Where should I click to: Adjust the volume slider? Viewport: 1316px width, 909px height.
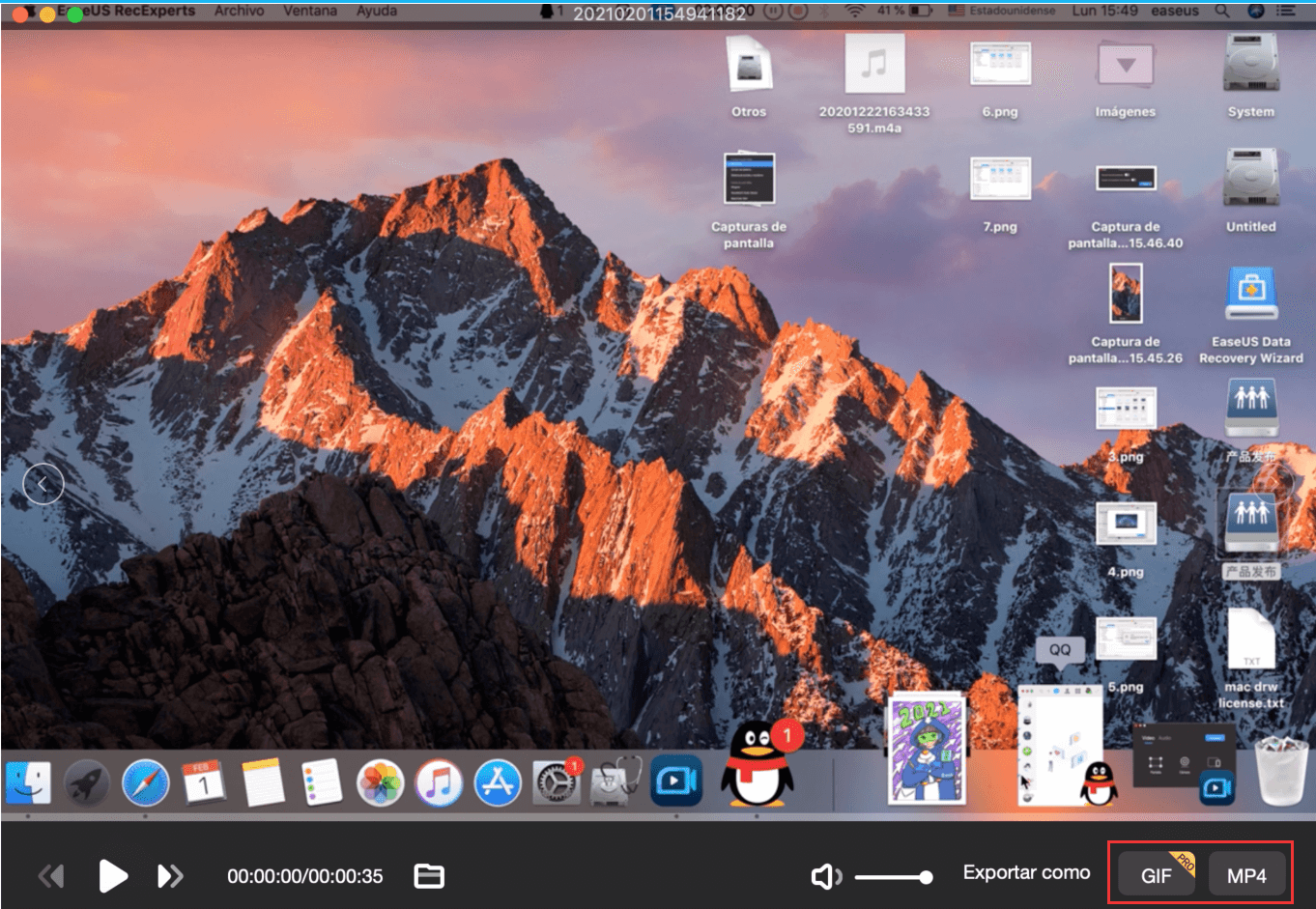[894, 877]
